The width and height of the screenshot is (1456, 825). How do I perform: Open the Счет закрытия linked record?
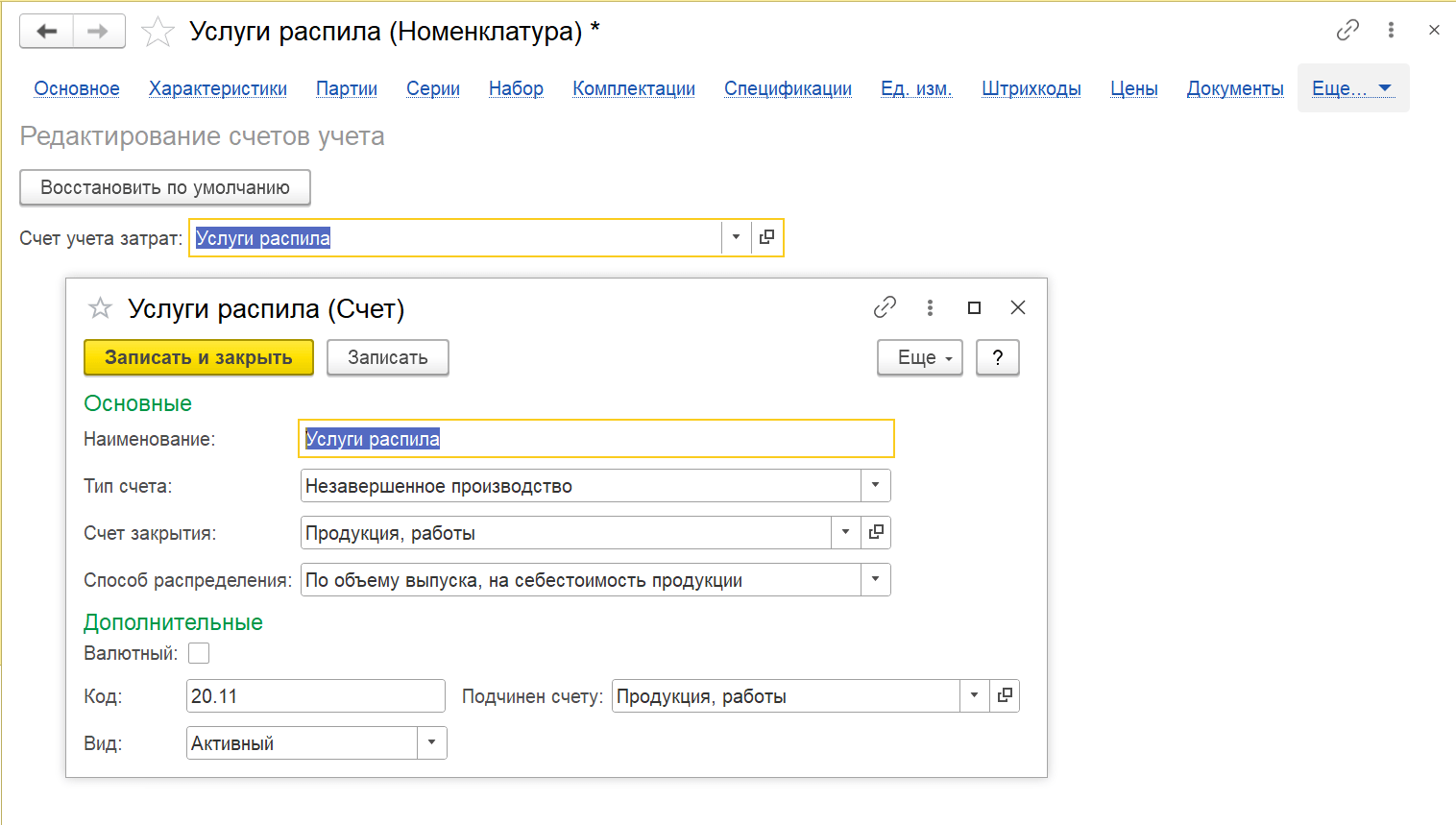(x=876, y=532)
